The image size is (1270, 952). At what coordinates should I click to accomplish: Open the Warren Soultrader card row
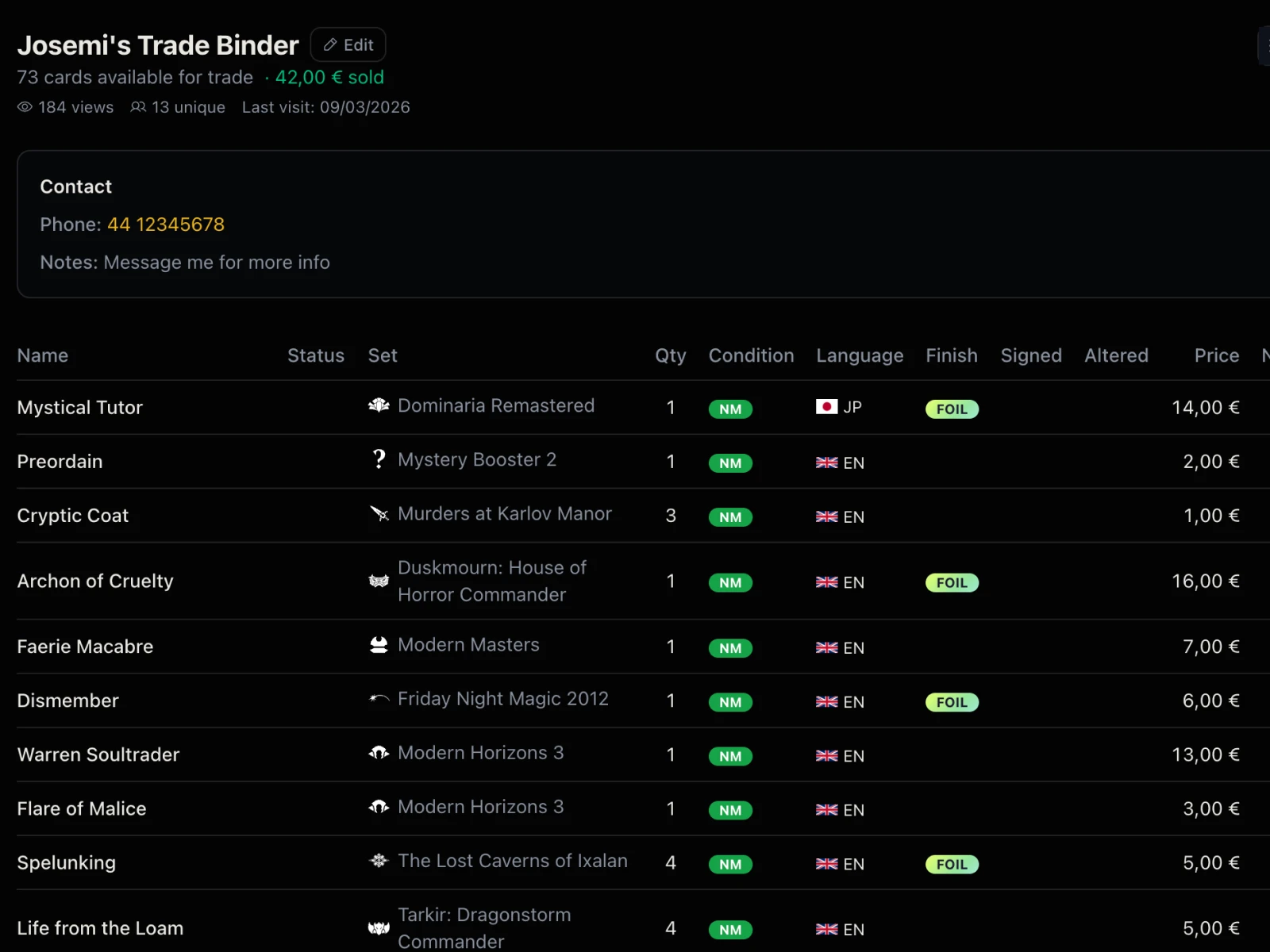(x=98, y=754)
